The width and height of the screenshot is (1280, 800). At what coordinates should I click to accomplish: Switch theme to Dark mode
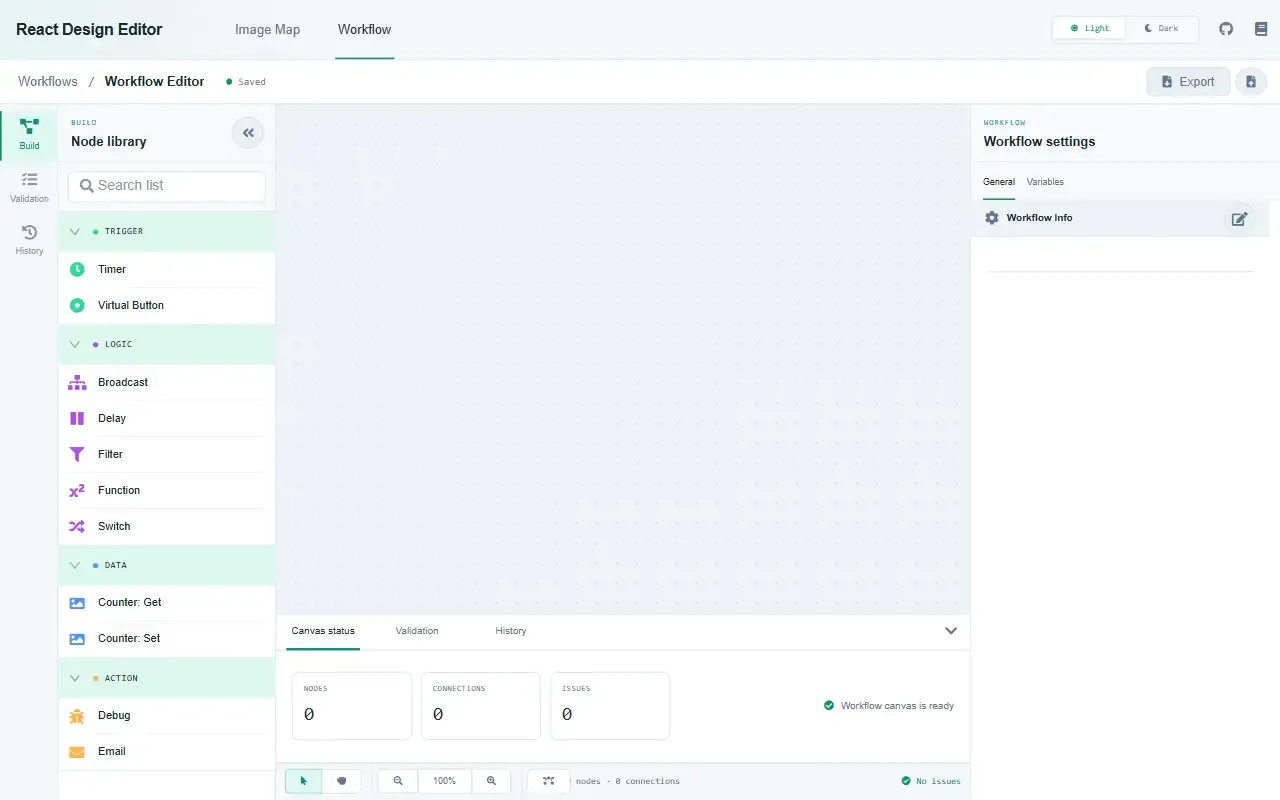coord(1161,29)
